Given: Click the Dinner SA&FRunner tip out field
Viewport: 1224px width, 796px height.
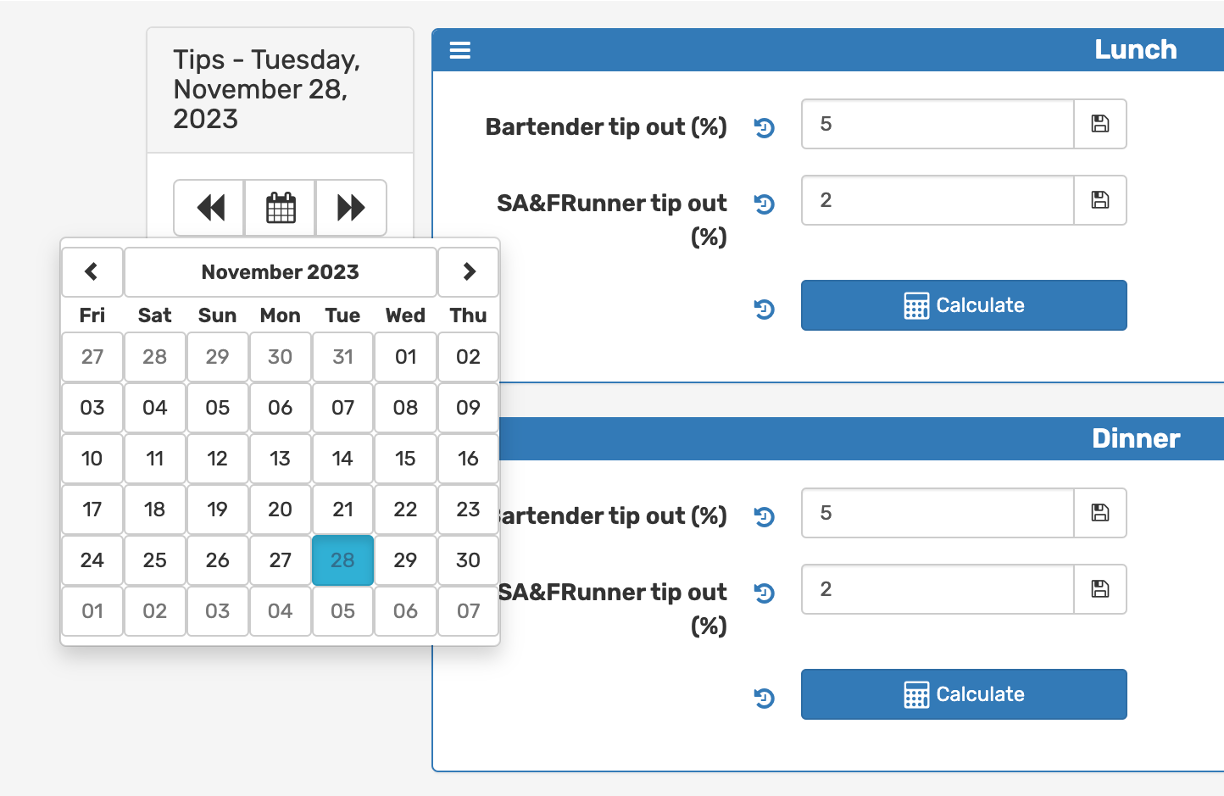Looking at the screenshot, I should coord(937,589).
